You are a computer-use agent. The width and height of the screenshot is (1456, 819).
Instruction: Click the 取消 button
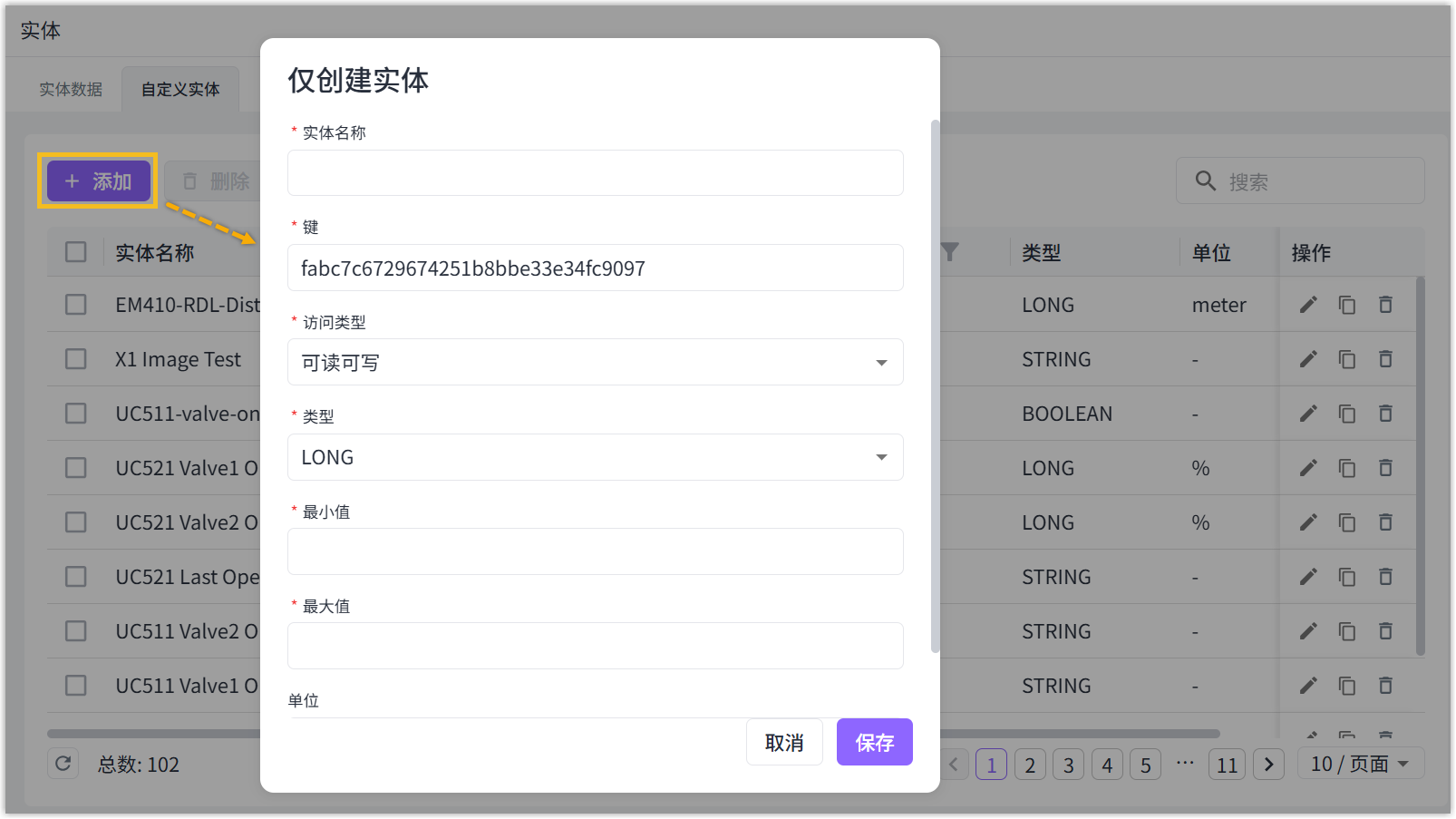(x=784, y=743)
